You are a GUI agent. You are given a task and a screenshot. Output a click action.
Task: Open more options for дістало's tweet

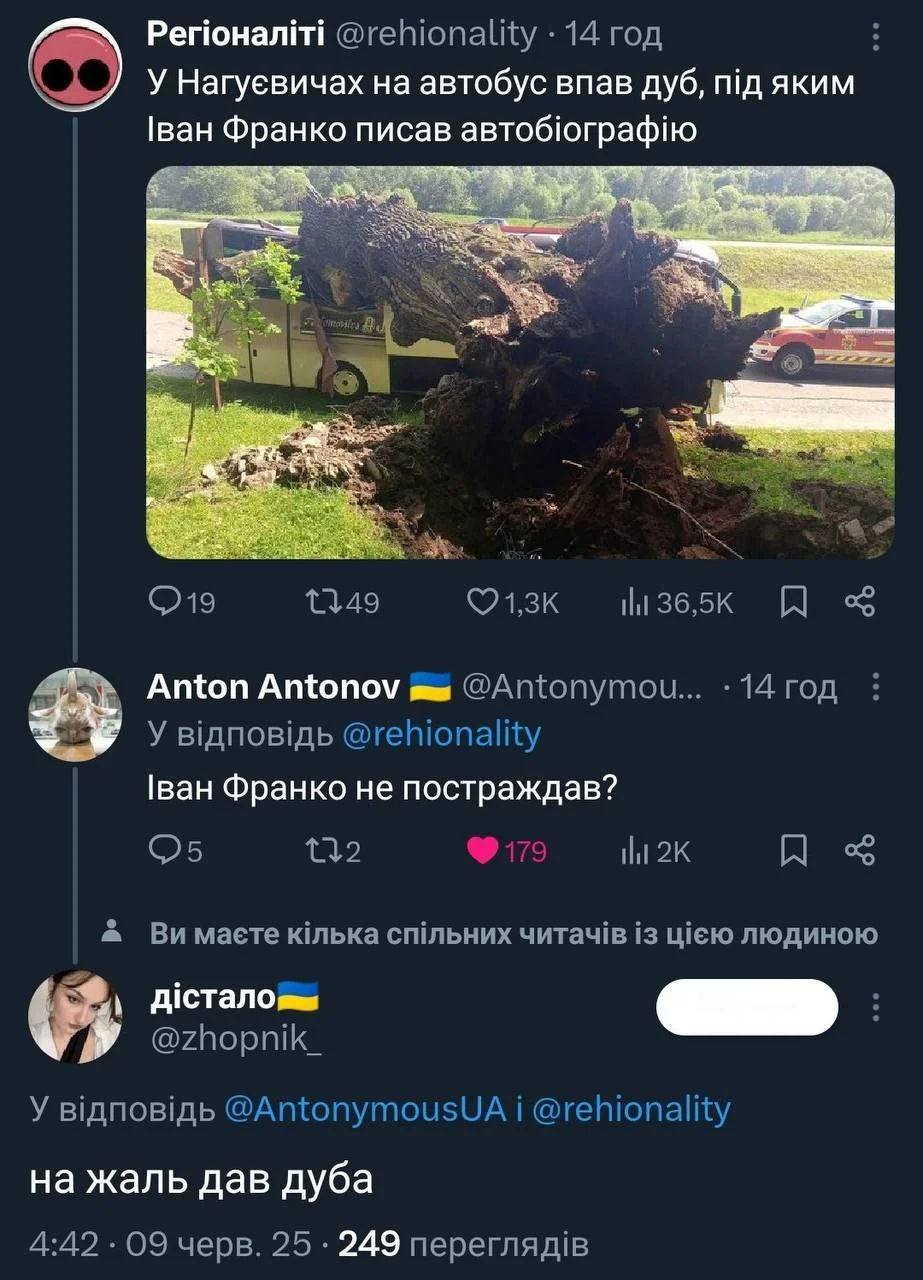(x=876, y=1007)
